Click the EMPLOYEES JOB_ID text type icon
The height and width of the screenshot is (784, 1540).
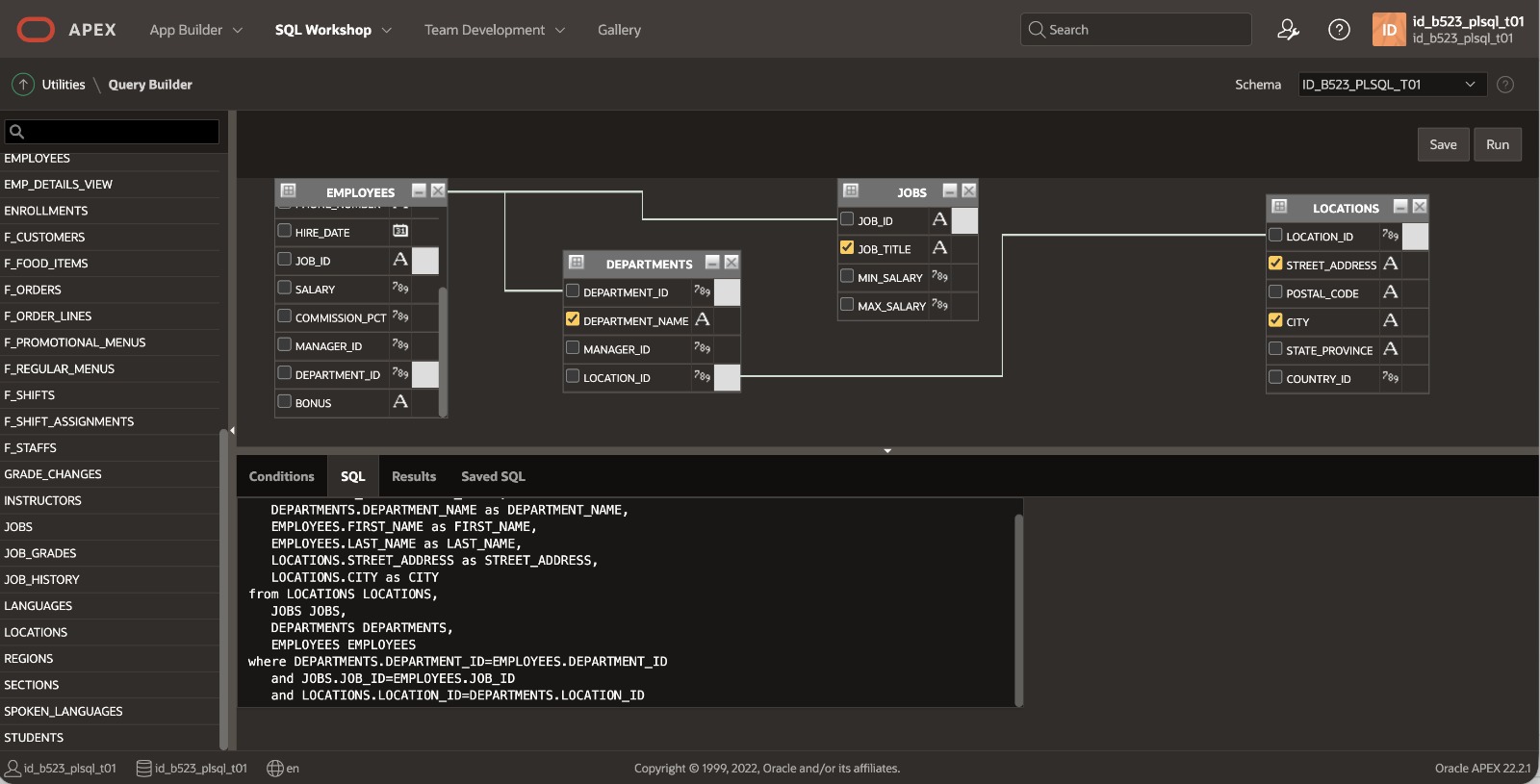(400, 260)
